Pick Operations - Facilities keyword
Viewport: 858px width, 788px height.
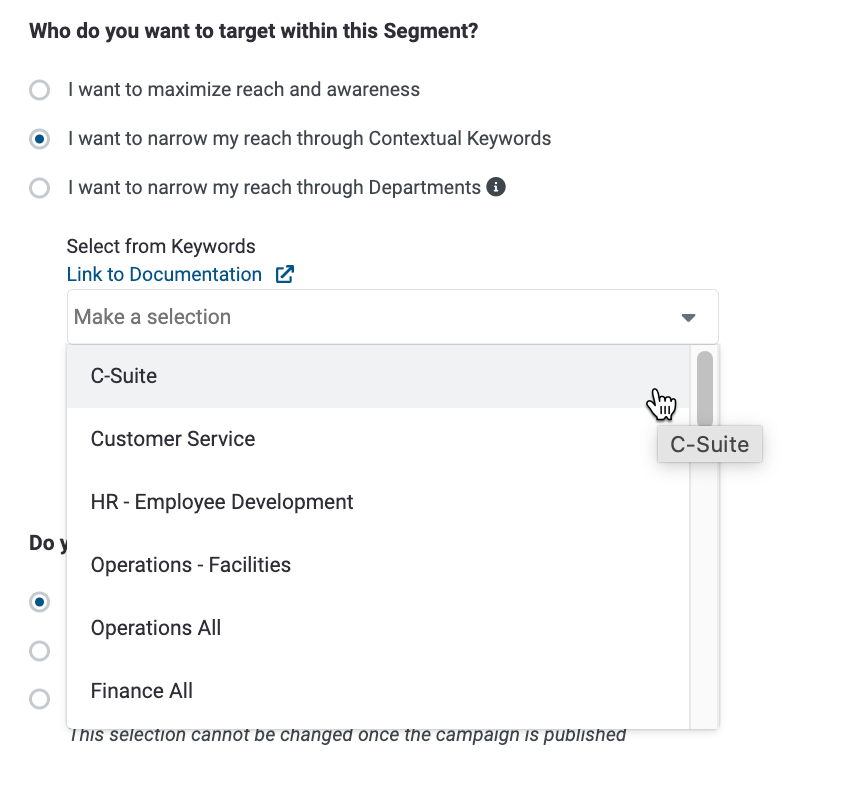click(x=378, y=565)
